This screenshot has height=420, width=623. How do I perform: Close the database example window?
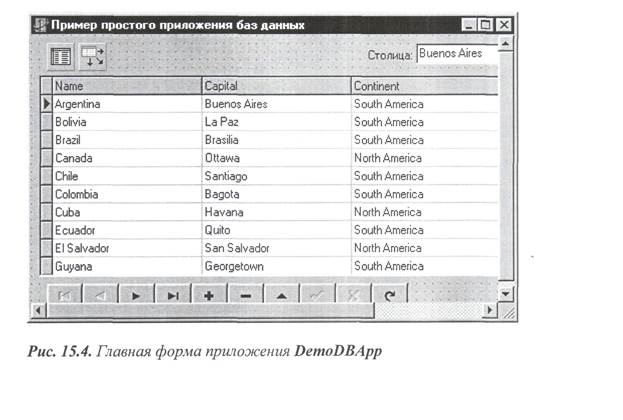point(504,25)
